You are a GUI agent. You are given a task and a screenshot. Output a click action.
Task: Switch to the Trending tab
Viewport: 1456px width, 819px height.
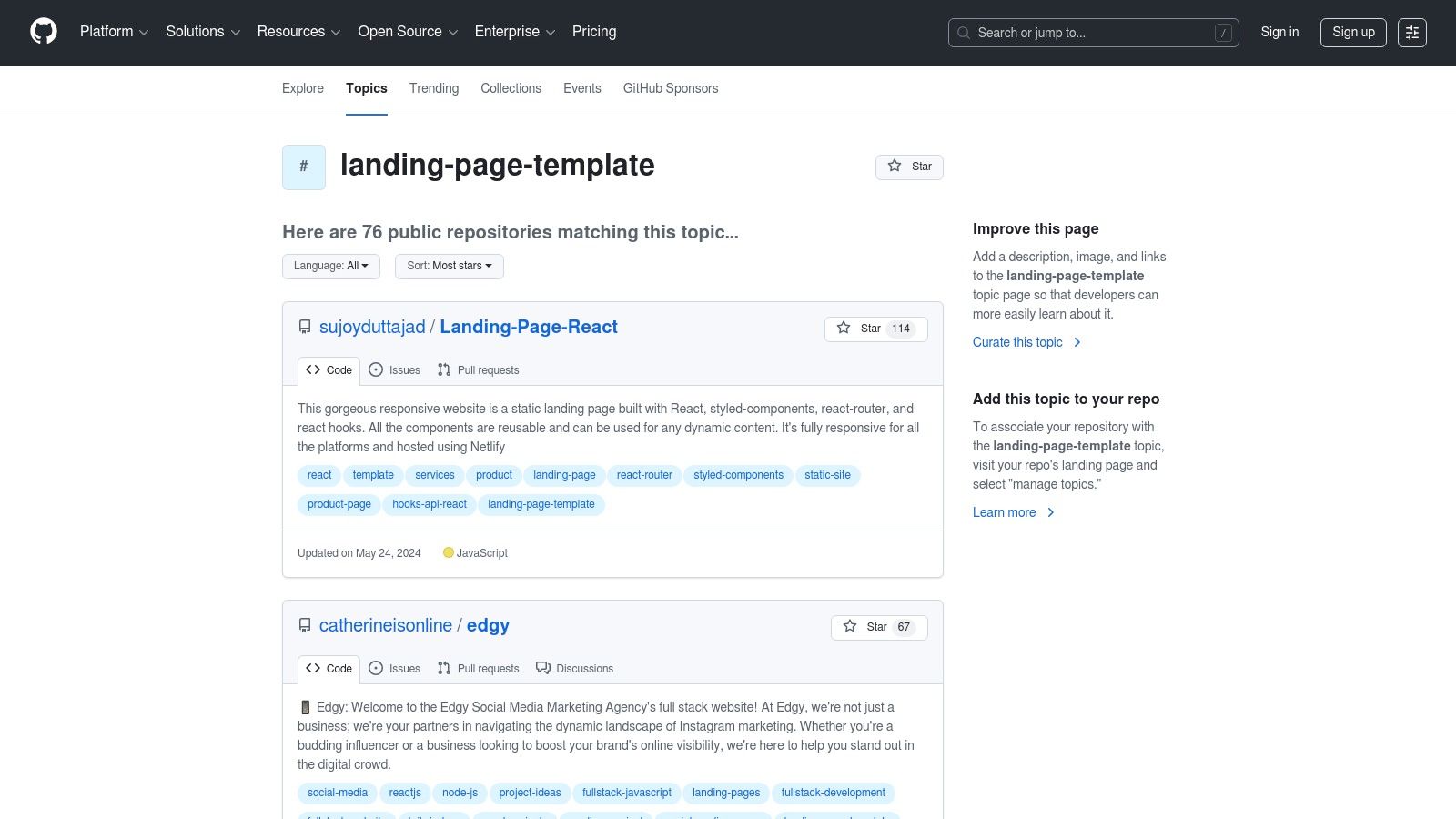433,88
